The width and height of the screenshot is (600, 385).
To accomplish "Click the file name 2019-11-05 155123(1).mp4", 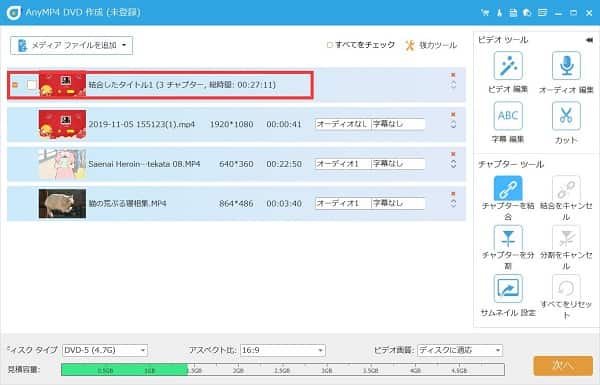I will (x=142, y=124).
